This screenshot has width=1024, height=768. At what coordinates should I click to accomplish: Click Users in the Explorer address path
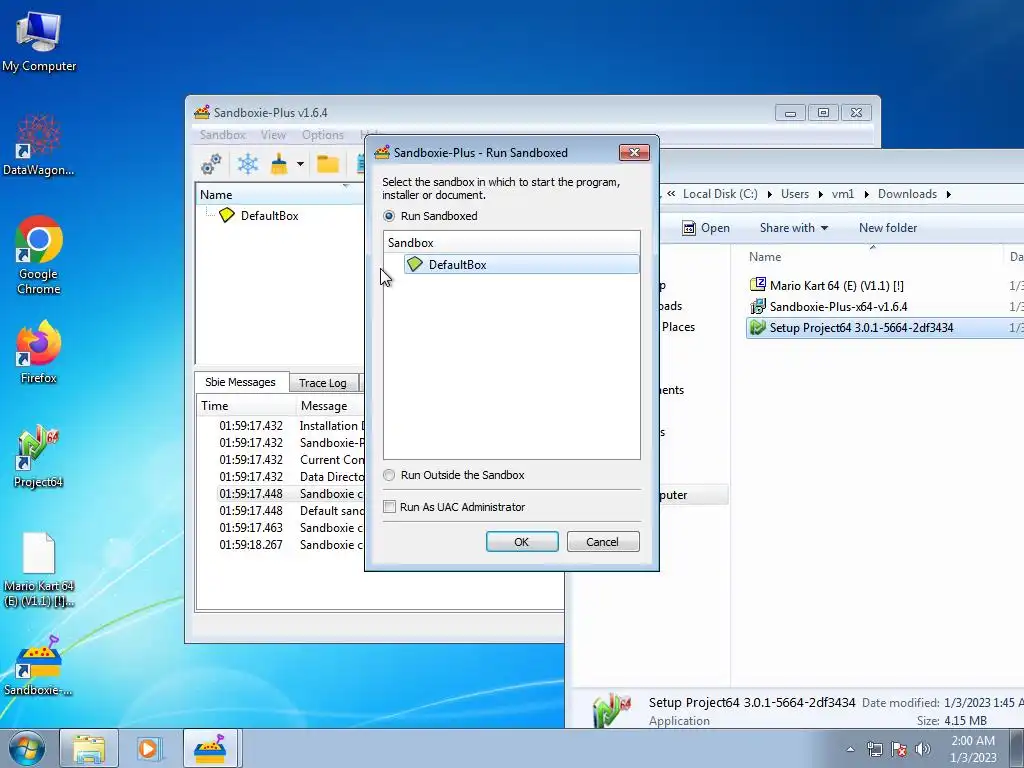(795, 194)
